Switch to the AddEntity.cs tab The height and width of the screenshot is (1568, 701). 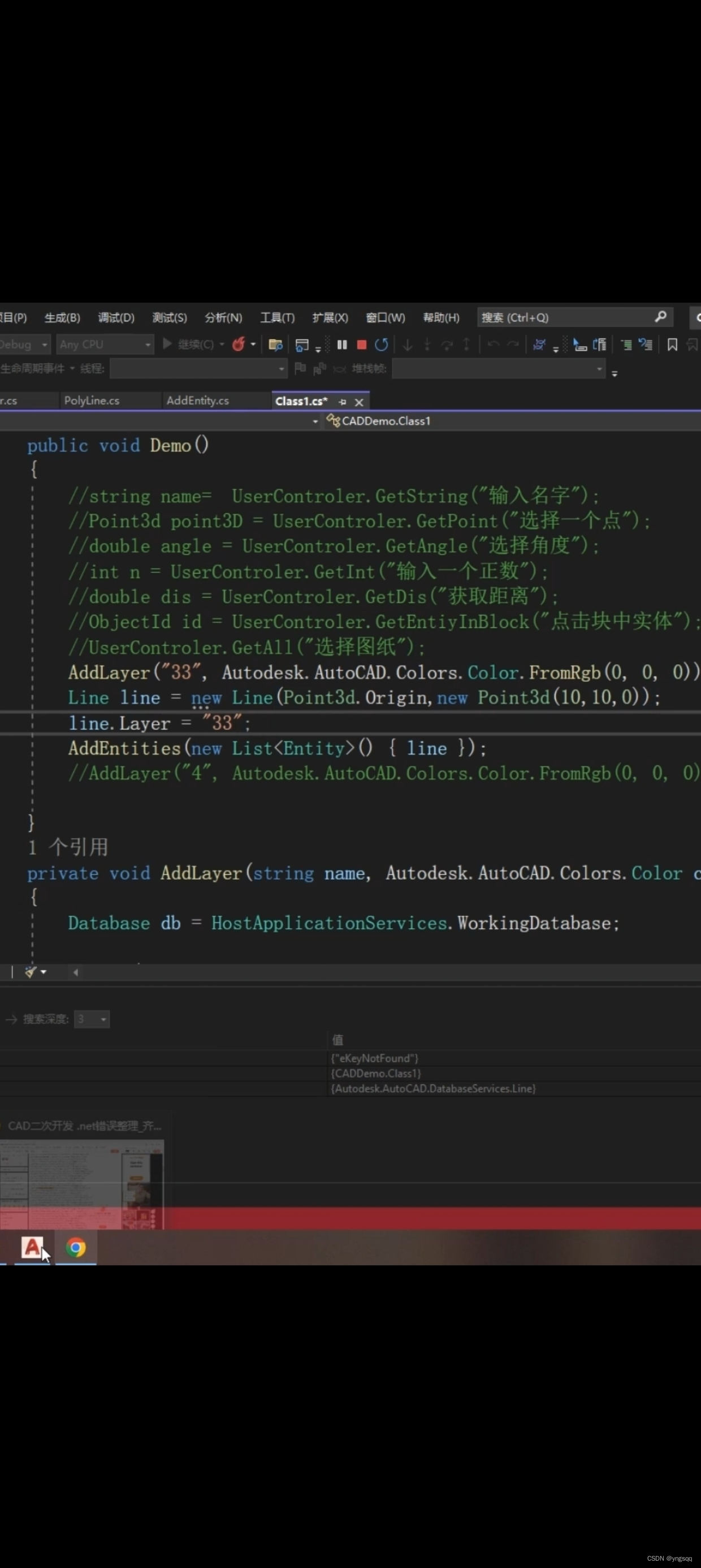coord(198,400)
